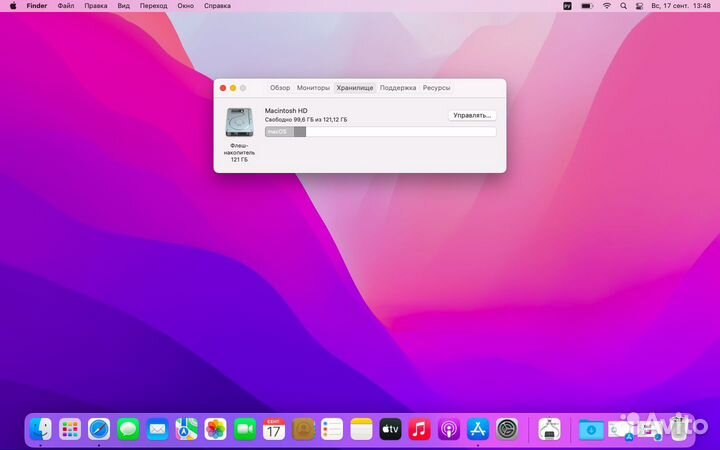Open the Wi-Fi menu bar icon
Viewport: 720px width, 450px height.
click(x=607, y=6)
